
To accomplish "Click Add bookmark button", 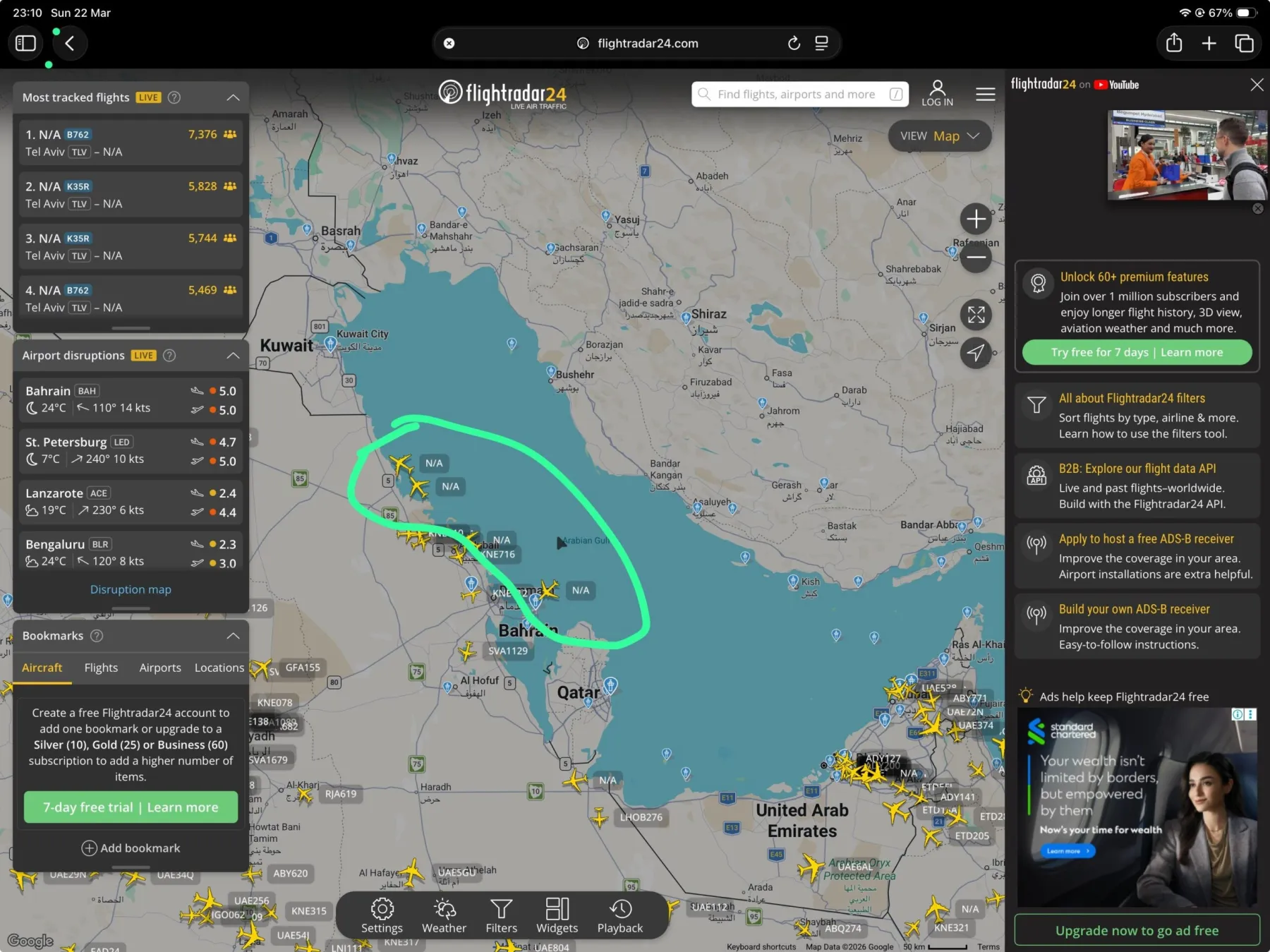I will click(131, 848).
